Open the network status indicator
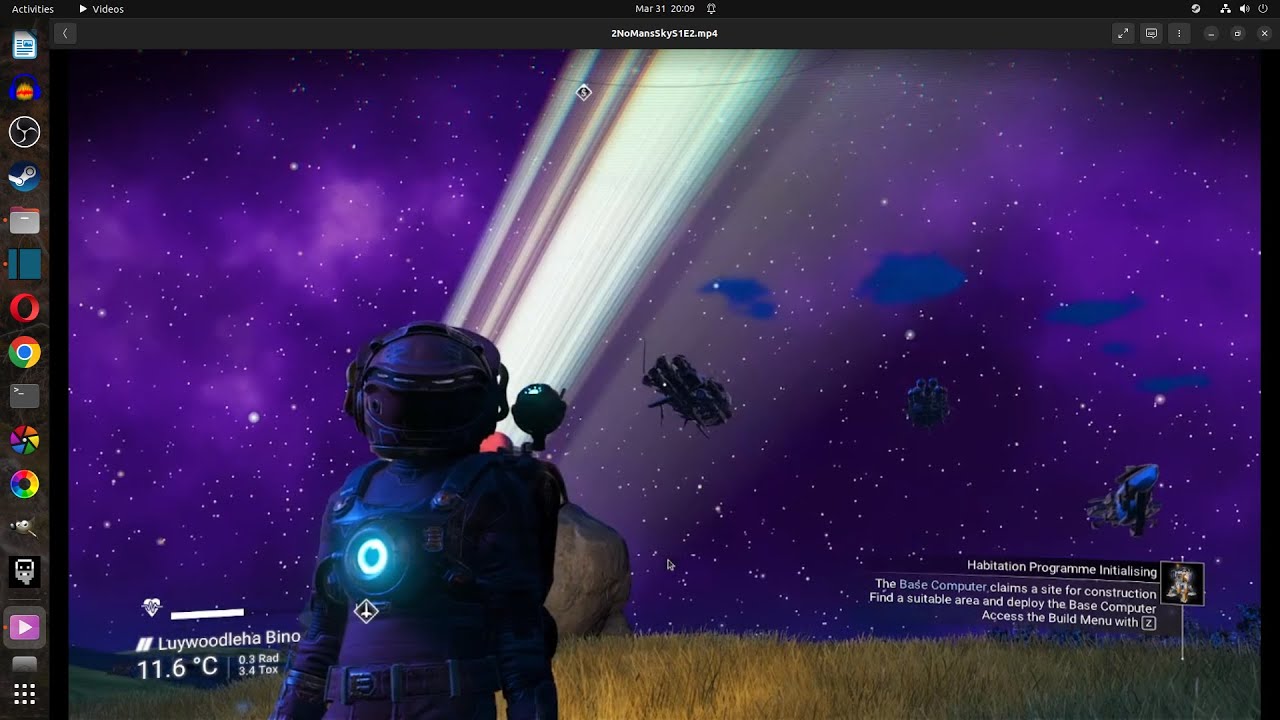 1226,8
